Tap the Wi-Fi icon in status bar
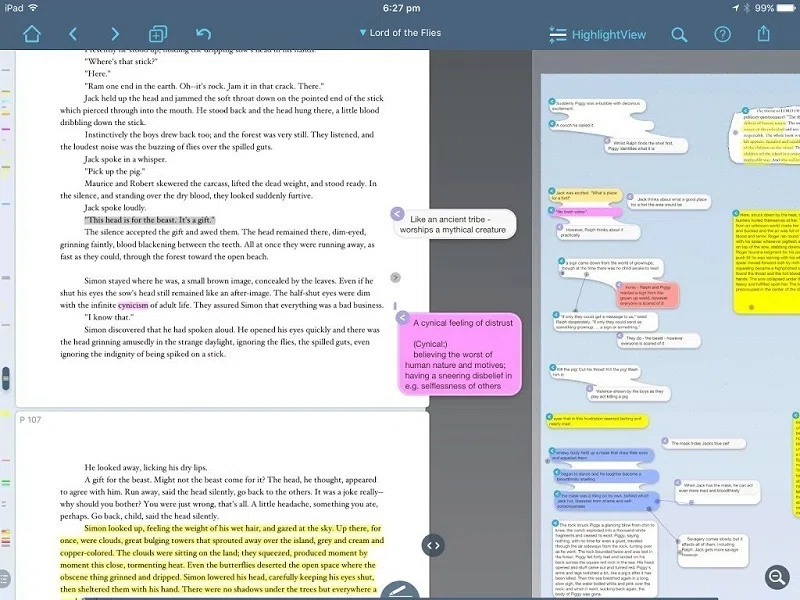 33,7
